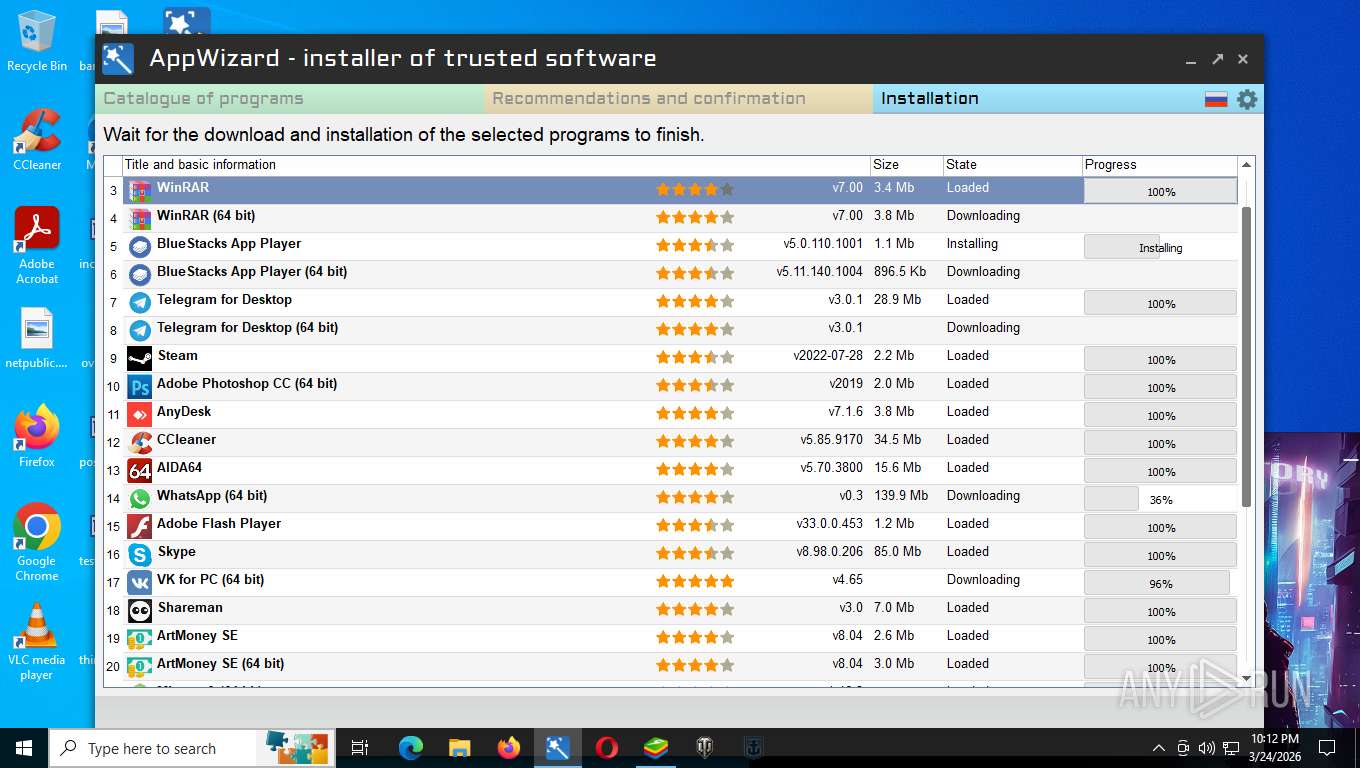Click the WinRAR icon in row 3
The image size is (1360, 768).
click(x=140, y=190)
